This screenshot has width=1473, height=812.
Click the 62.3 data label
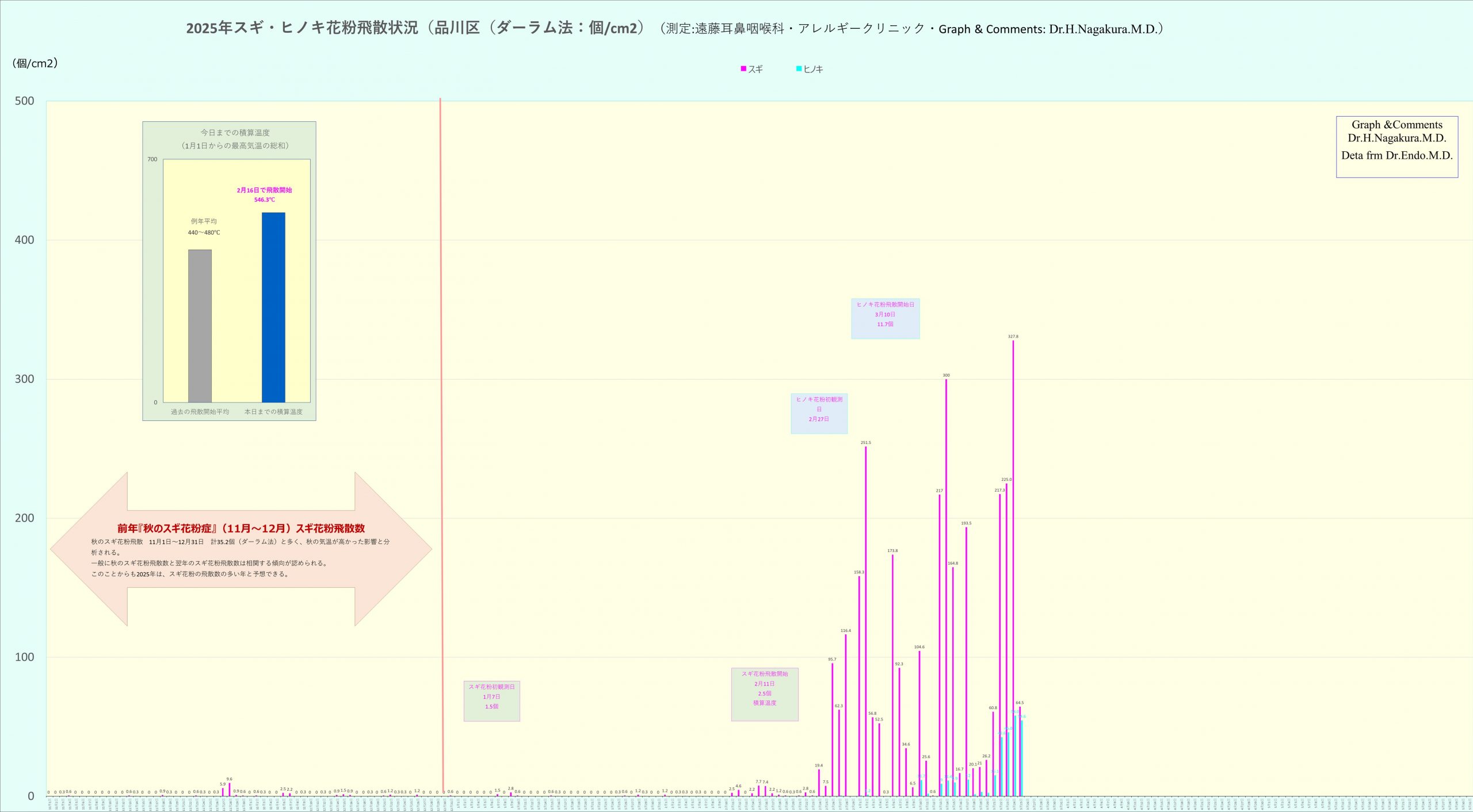pyautogui.click(x=839, y=706)
